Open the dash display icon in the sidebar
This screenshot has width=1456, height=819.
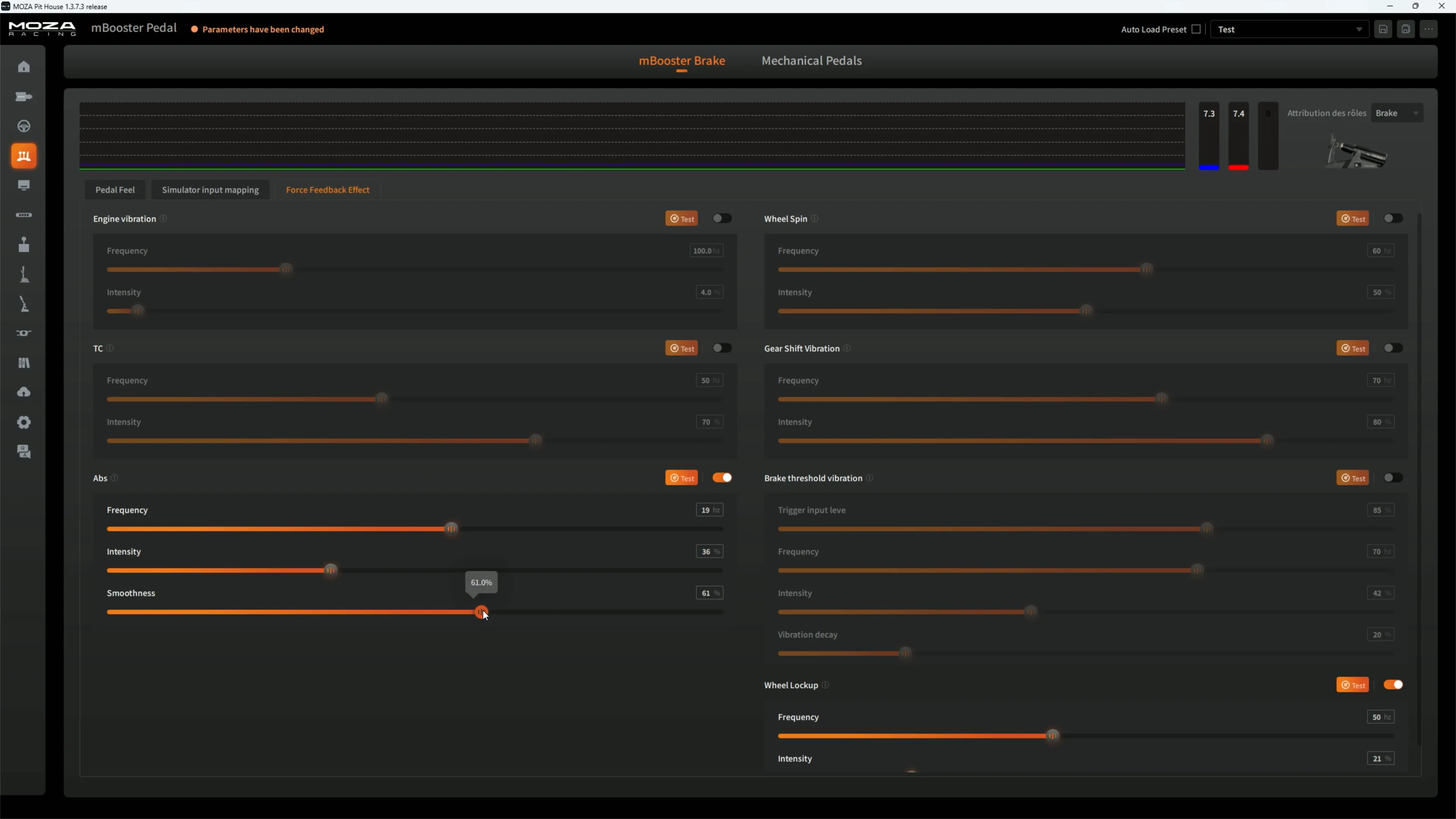(x=24, y=185)
